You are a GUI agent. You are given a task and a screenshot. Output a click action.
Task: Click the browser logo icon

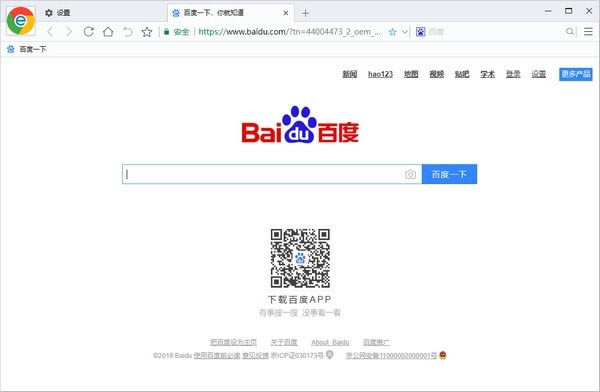click(21, 21)
